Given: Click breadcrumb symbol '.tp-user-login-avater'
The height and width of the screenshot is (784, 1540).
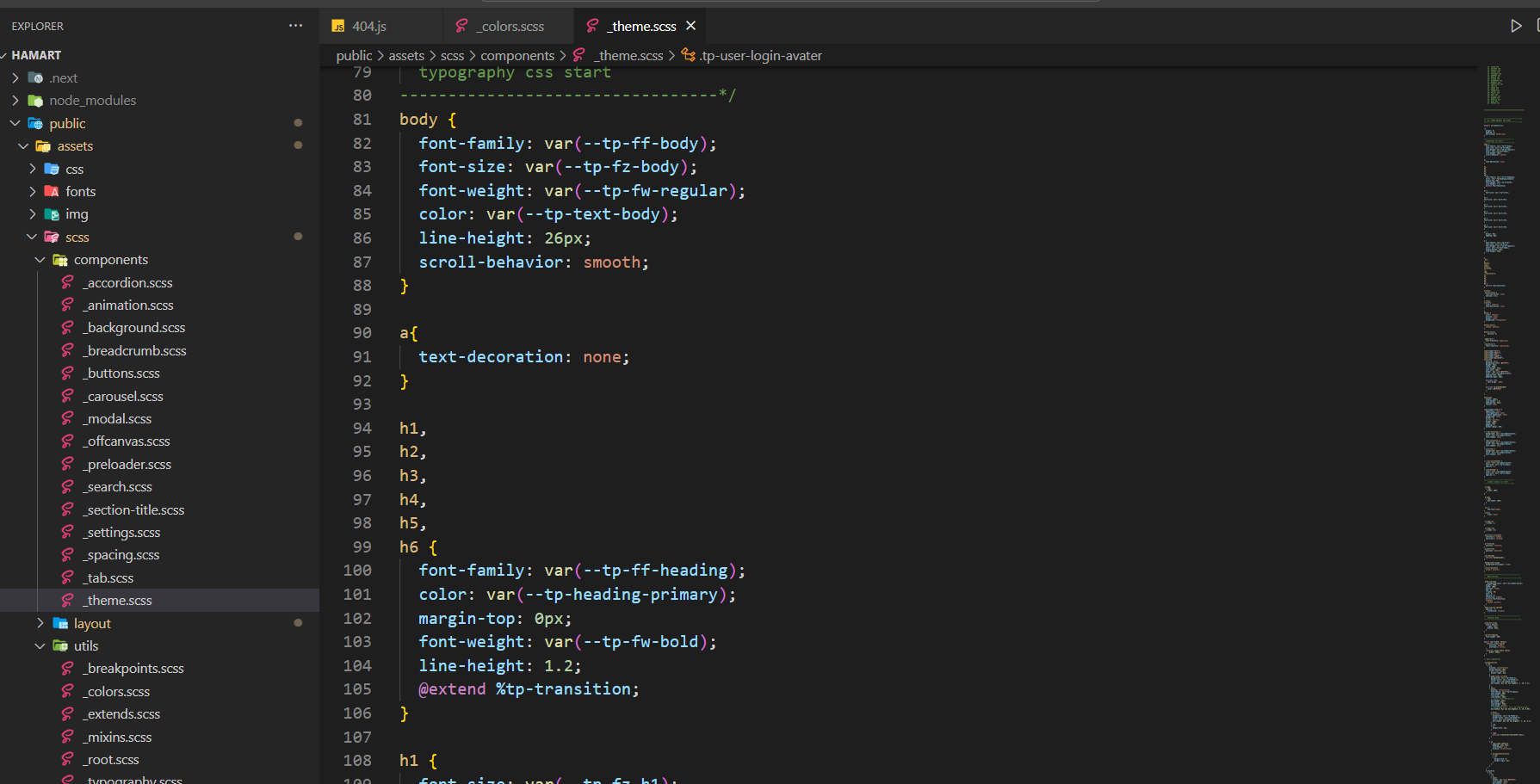Looking at the screenshot, I should pyautogui.click(x=760, y=55).
